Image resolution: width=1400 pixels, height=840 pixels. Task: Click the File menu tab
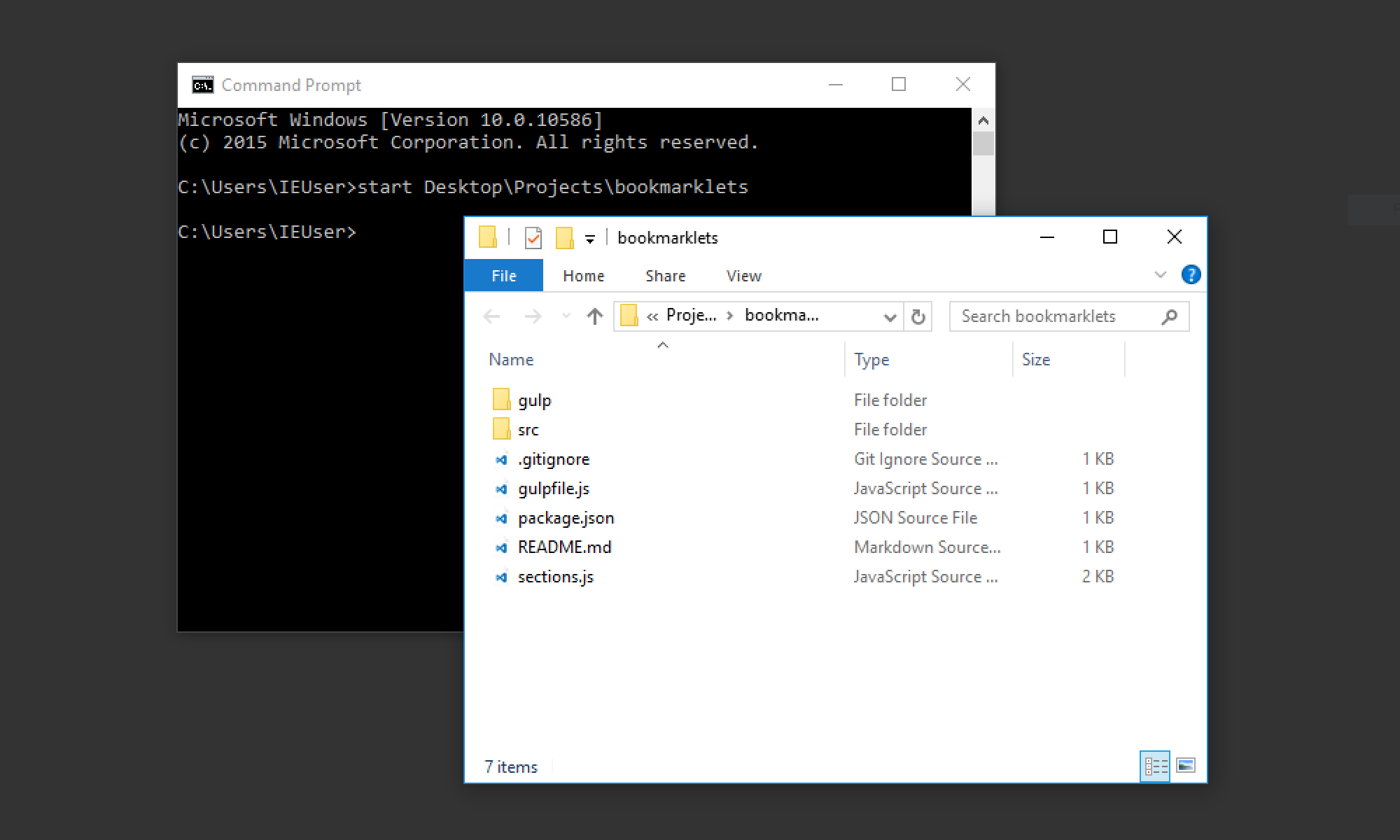pos(504,275)
